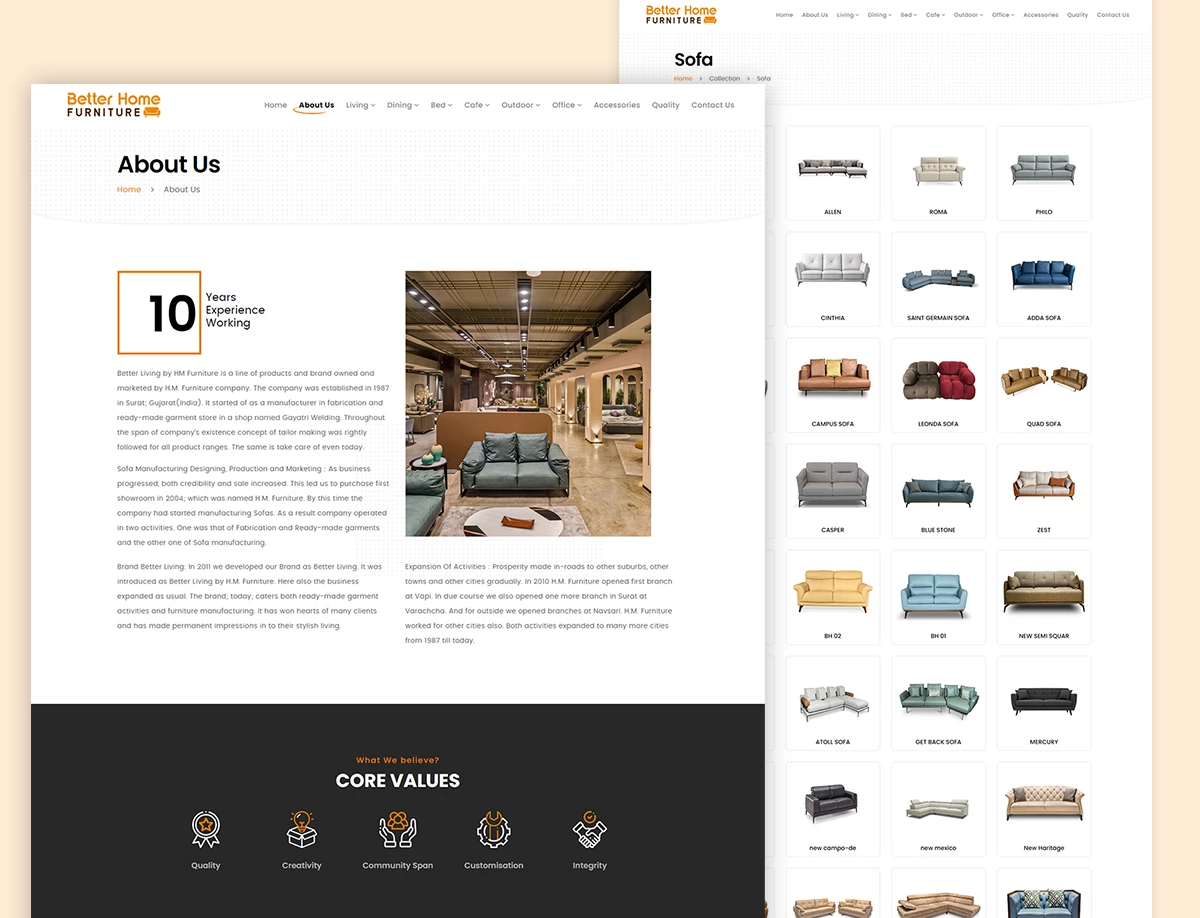Open the LEONDA SOFA product card
The height and width of the screenshot is (918, 1200).
938,385
